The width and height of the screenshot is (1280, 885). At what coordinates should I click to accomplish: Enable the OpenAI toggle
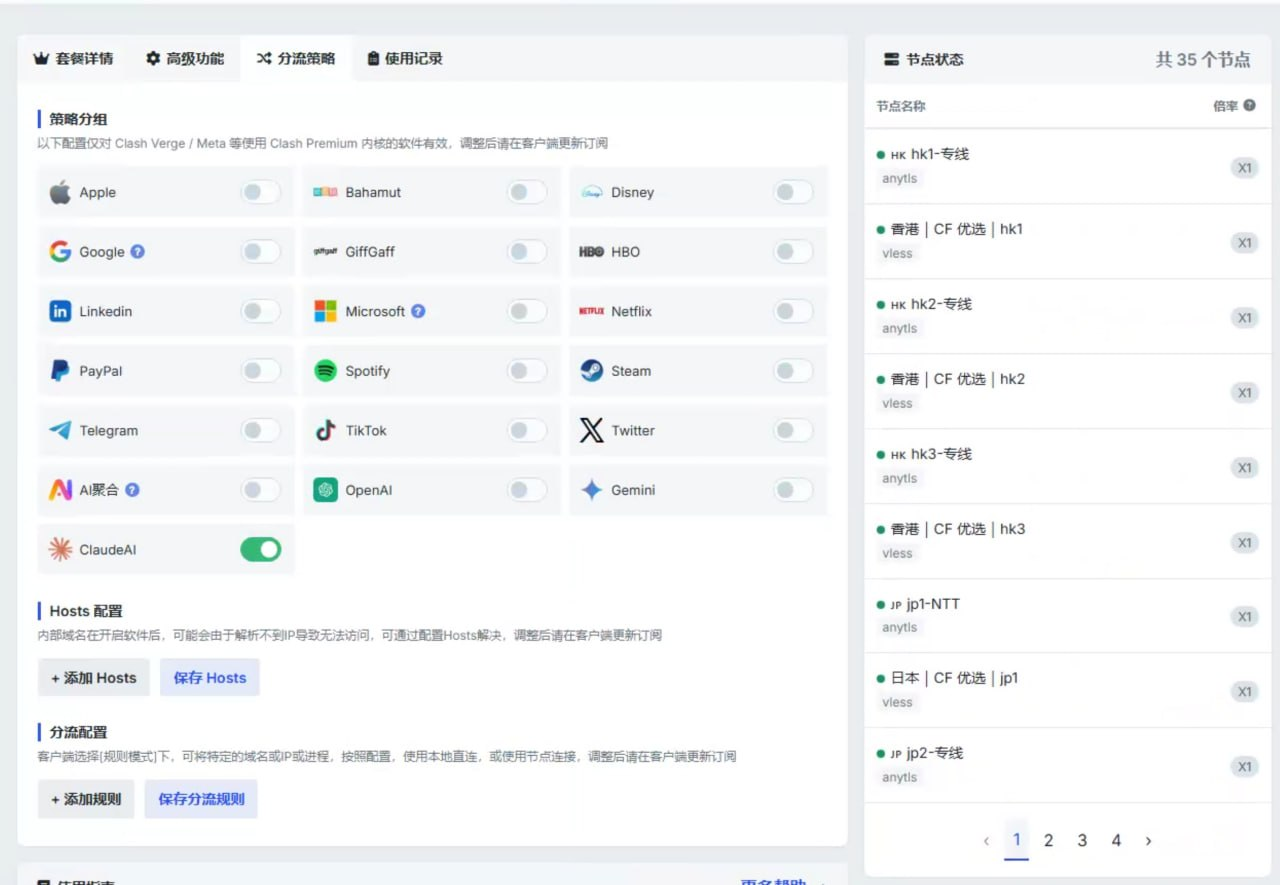click(x=527, y=490)
